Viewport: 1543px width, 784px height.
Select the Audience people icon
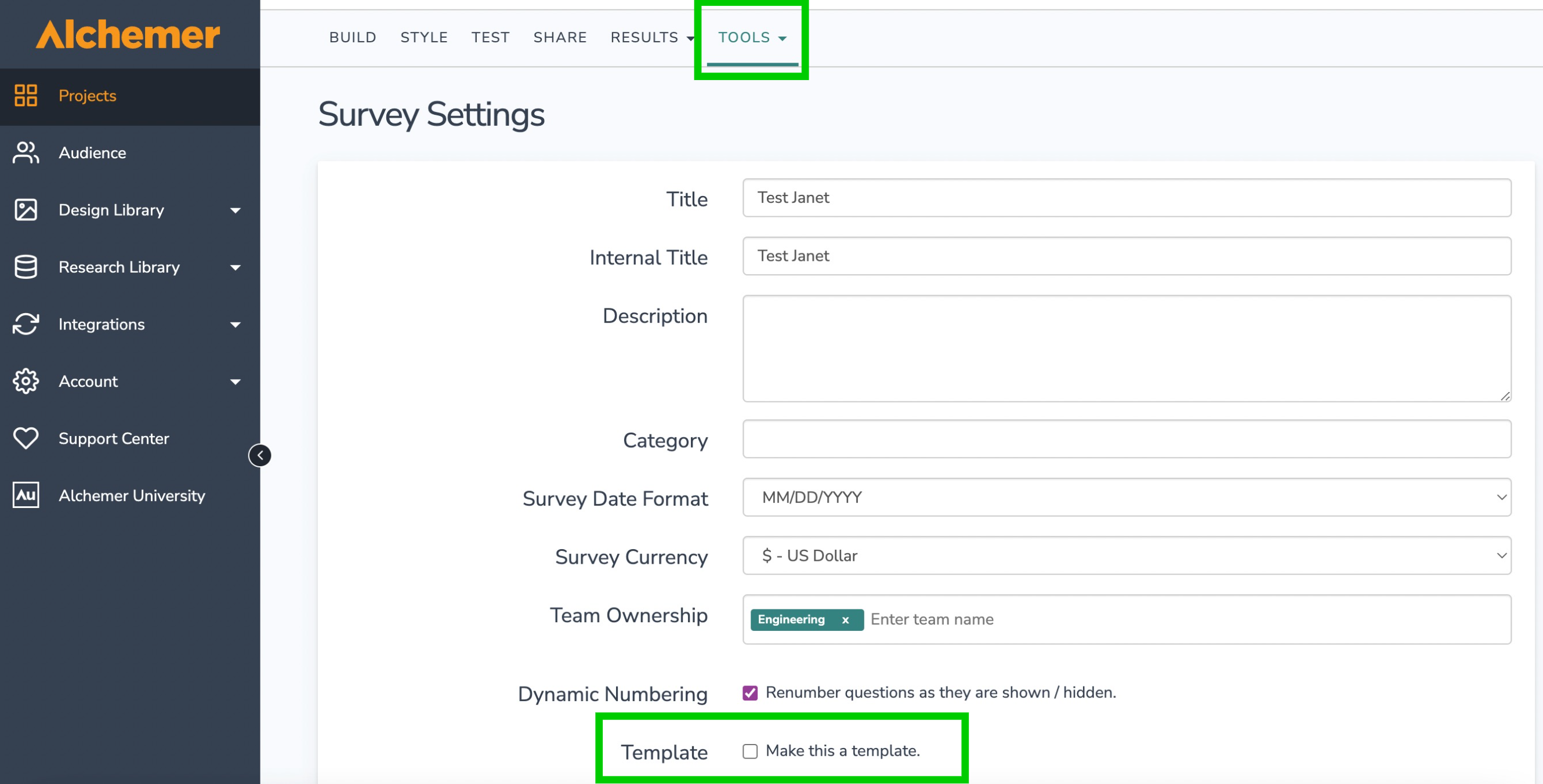pyautogui.click(x=26, y=153)
